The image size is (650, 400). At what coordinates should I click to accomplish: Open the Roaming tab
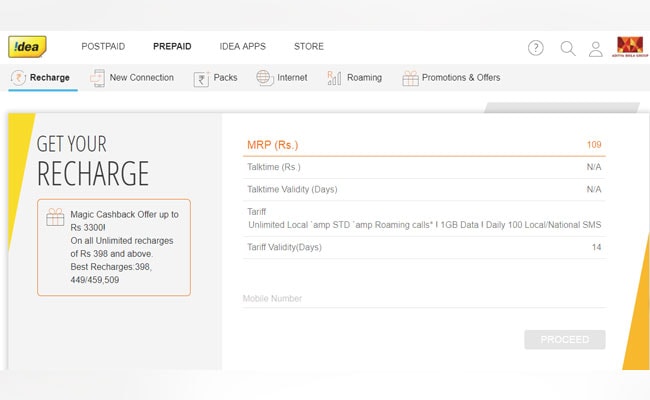point(355,78)
